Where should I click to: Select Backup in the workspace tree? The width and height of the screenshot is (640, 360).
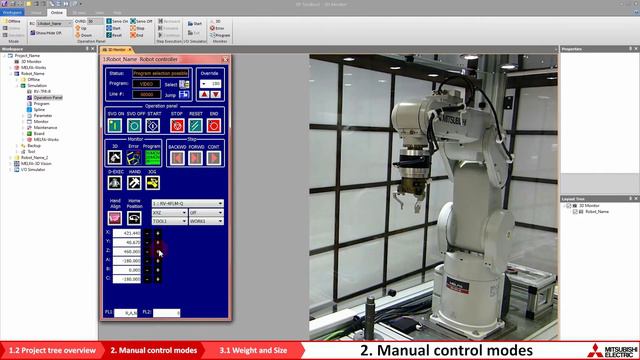click(x=34, y=146)
